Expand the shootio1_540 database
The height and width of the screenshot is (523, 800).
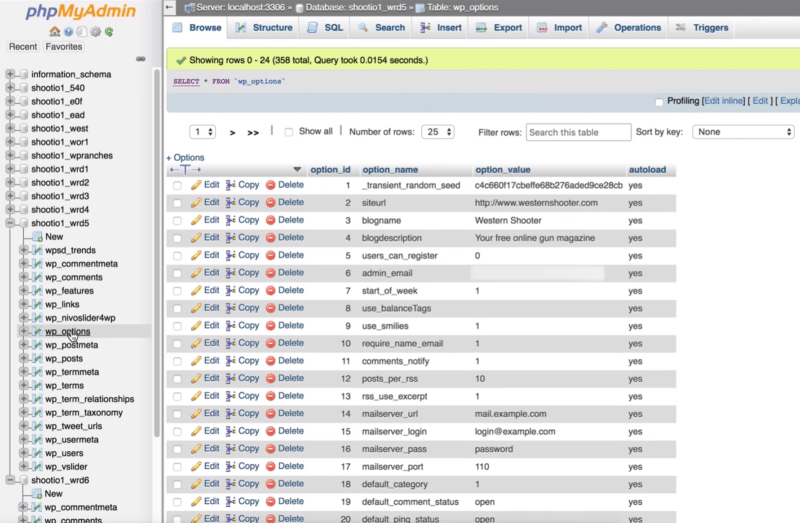pyautogui.click(x=10, y=88)
